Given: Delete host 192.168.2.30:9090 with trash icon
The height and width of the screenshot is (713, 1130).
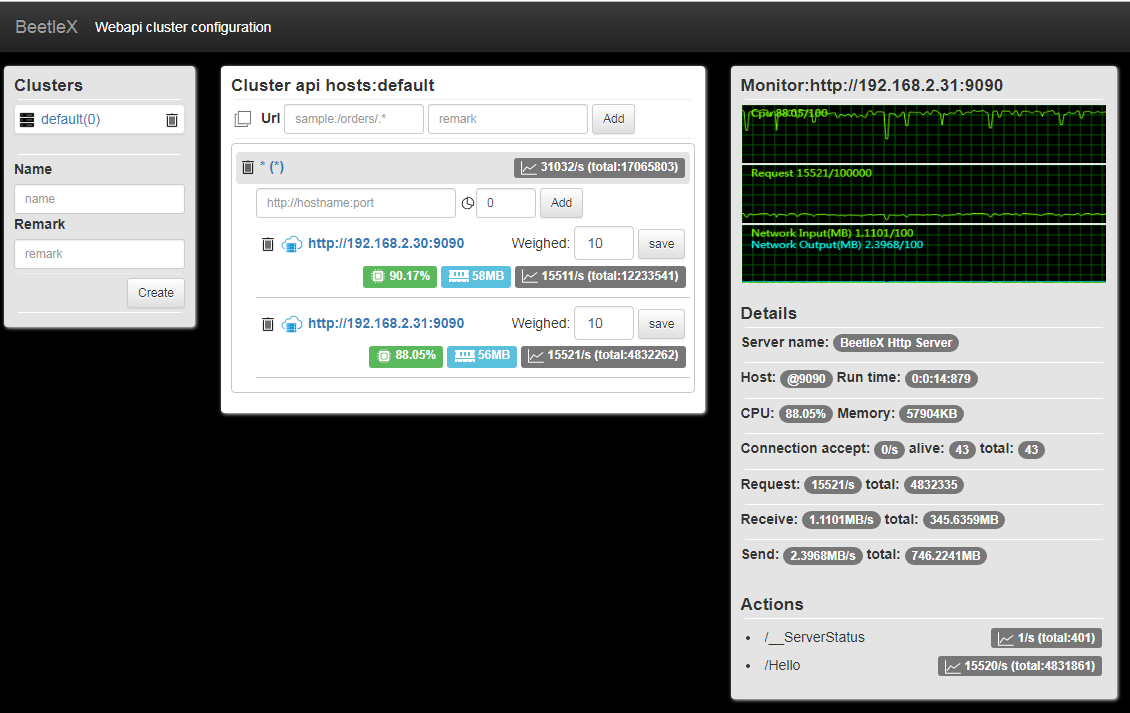Looking at the screenshot, I should point(267,244).
